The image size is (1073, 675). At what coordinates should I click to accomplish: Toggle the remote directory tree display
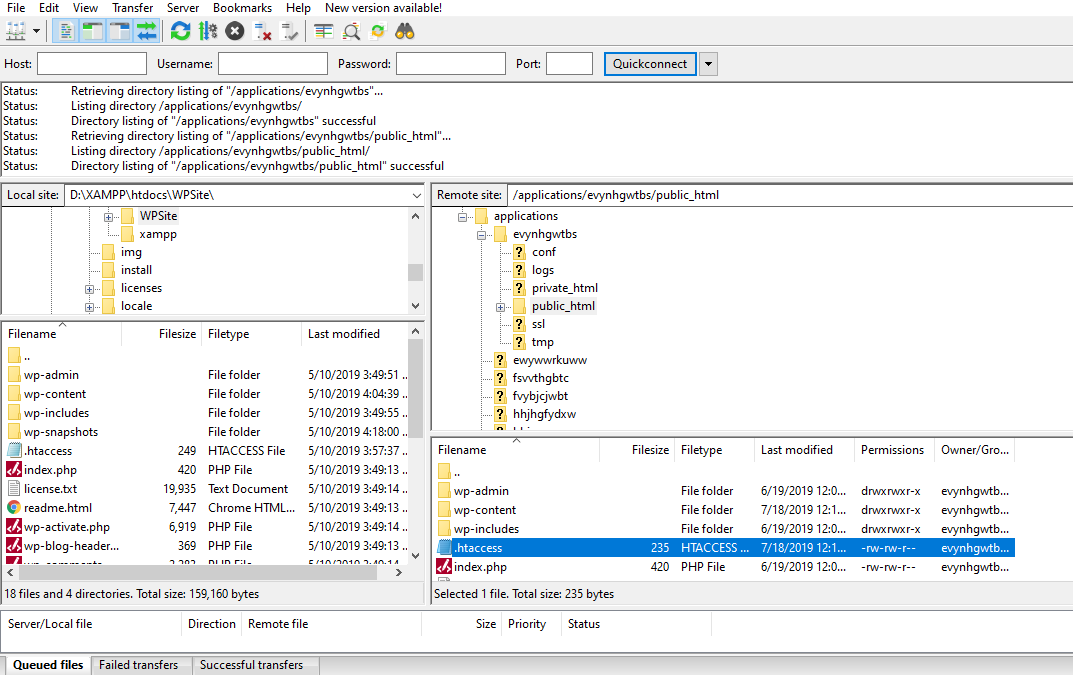tap(120, 31)
